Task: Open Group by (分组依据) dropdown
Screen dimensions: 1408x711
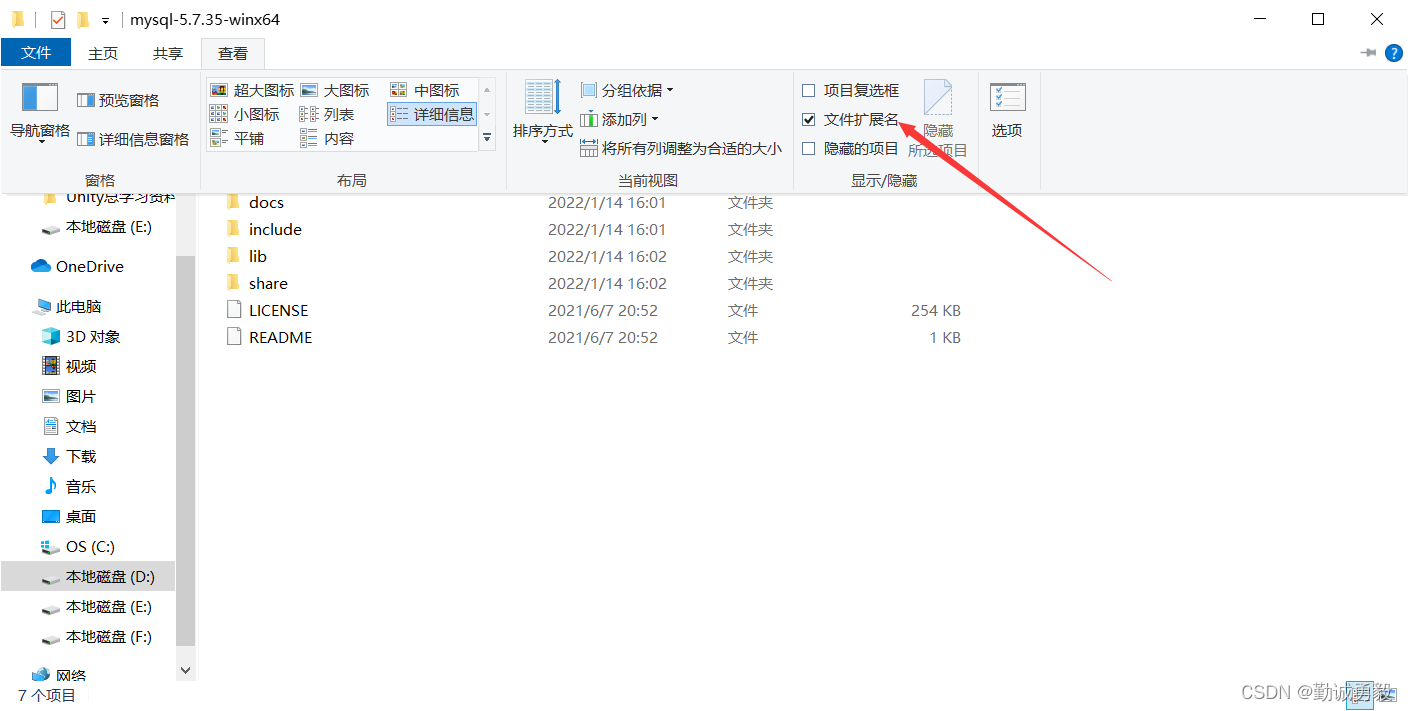Action: pyautogui.click(x=627, y=90)
